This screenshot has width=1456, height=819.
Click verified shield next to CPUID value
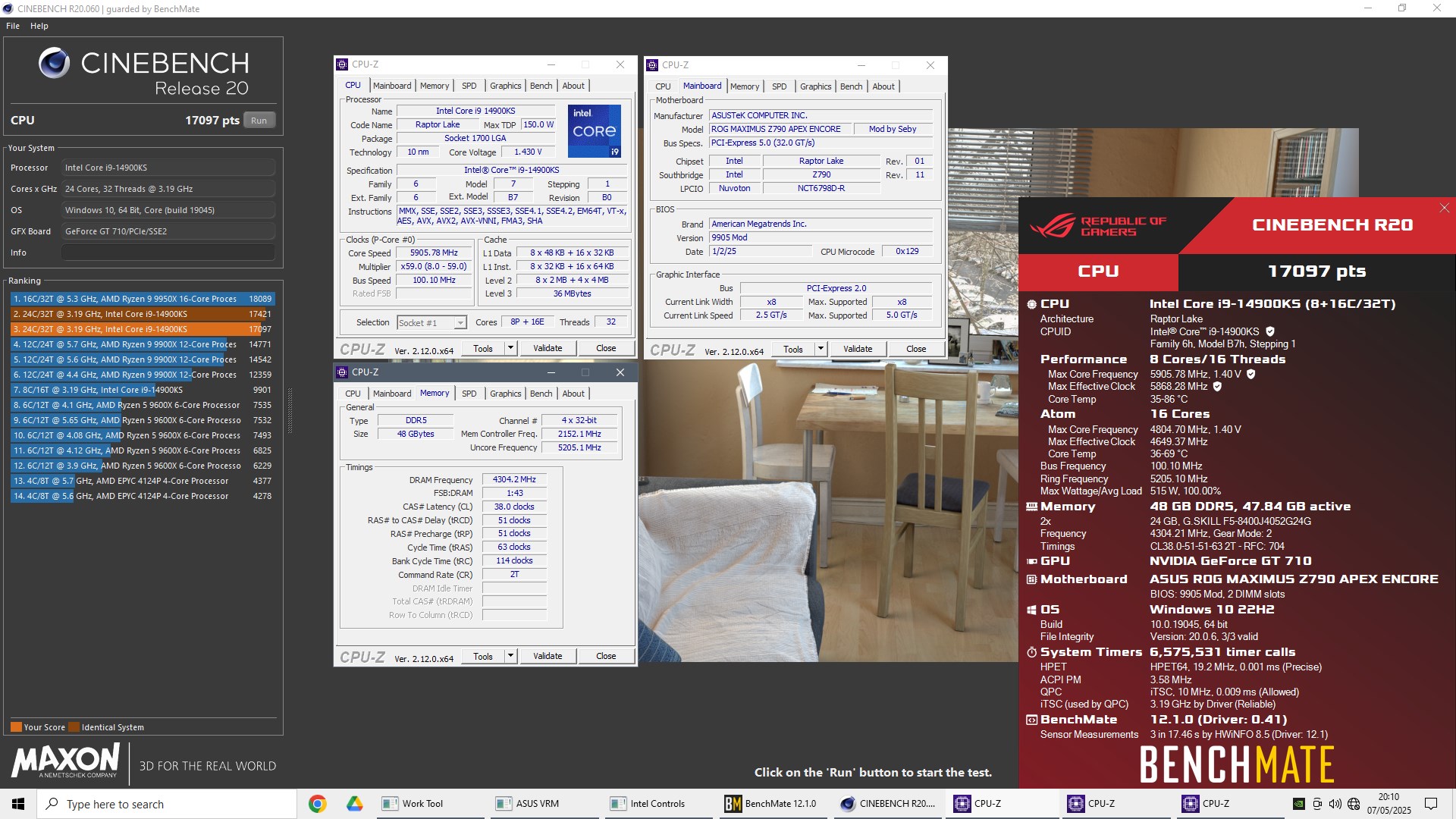1270,331
